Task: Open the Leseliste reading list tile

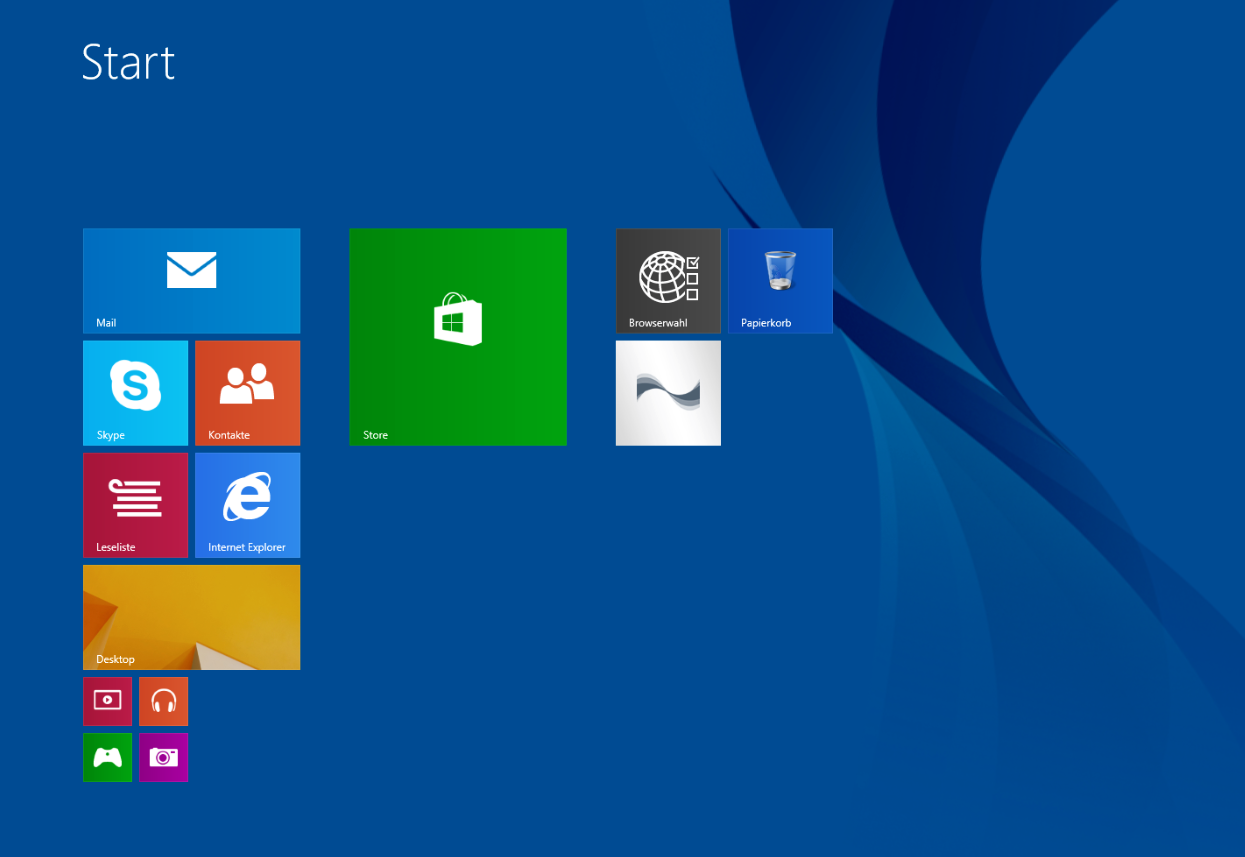Action: (x=135, y=504)
